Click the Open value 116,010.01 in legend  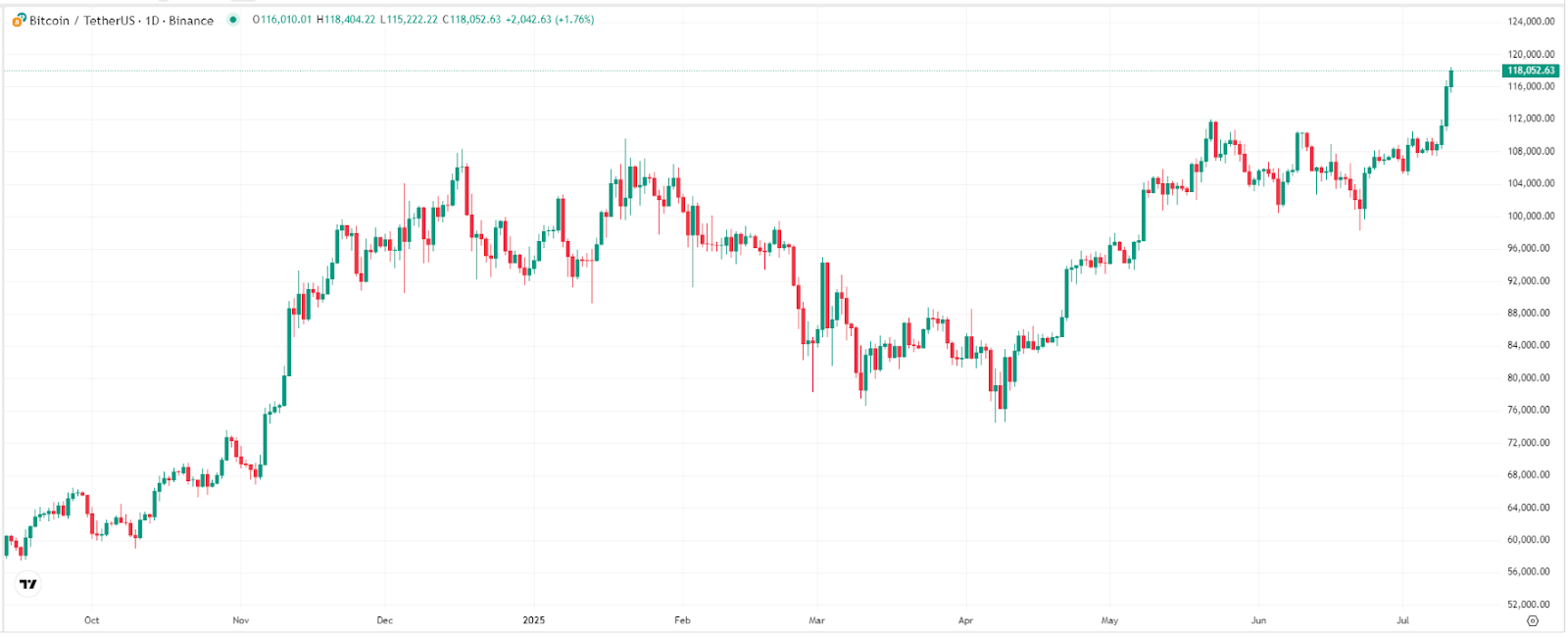pyautogui.click(x=284, y=19)
